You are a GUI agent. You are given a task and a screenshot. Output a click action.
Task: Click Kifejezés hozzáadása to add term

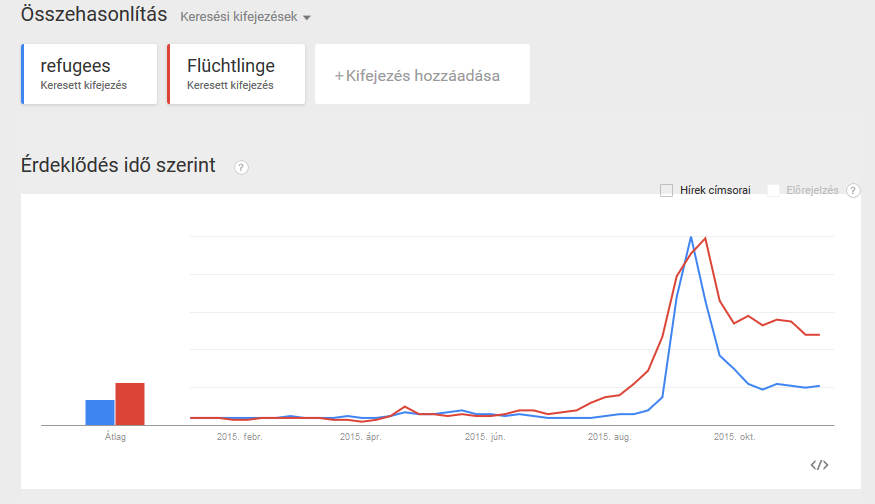point(422,74)
